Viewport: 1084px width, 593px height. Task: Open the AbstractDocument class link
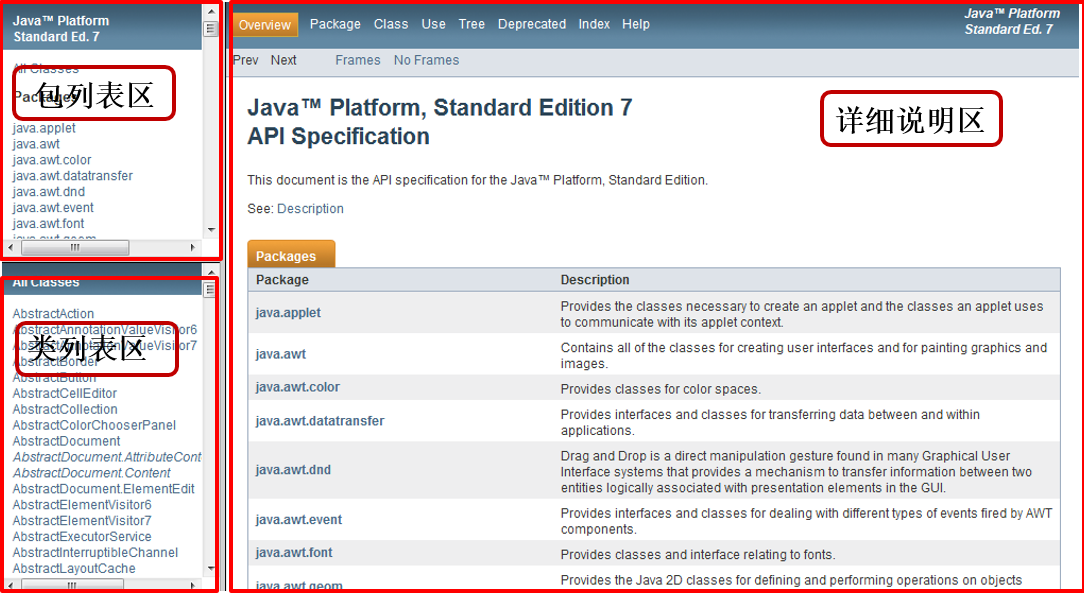tap(66, 441)
